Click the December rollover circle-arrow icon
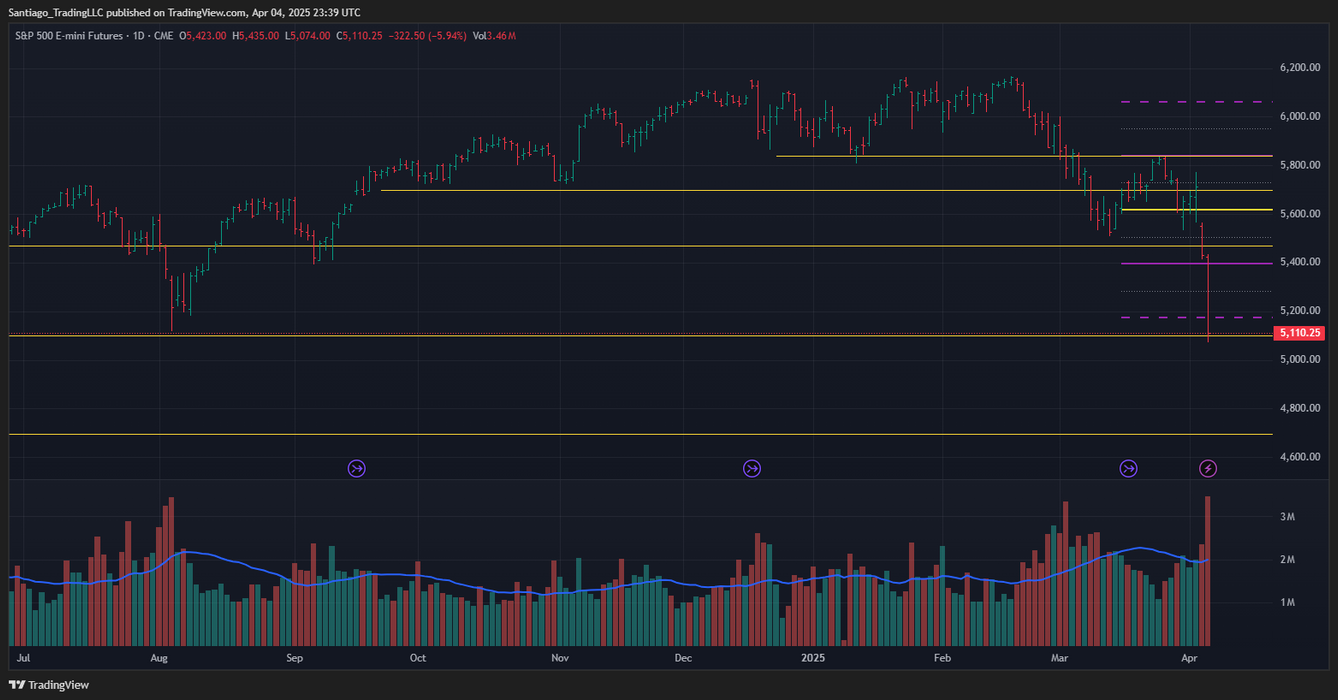Image resolution: width=1338 pixels, height=700 pixels. [x=752, y=468]
